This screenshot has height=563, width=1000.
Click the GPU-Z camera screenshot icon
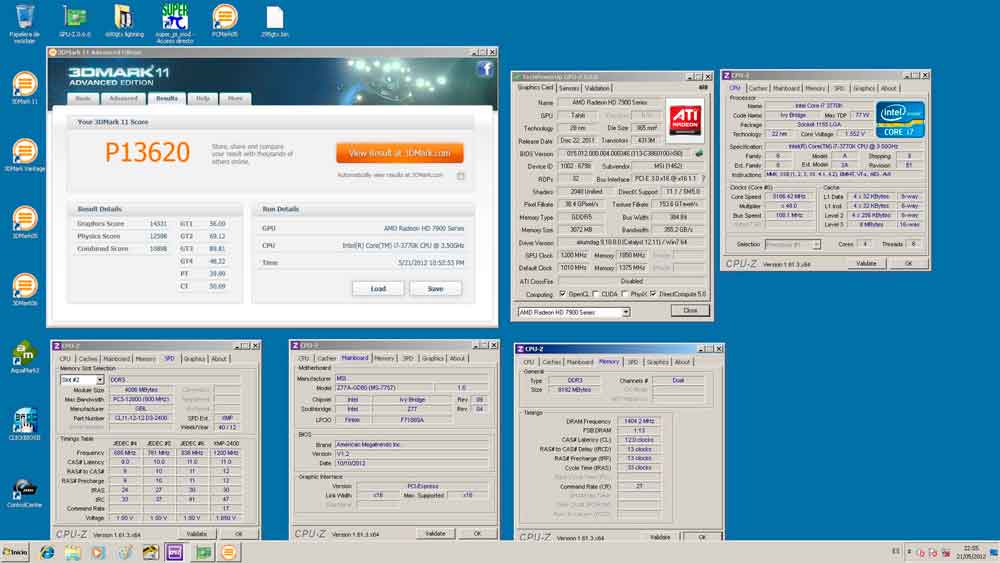click(703, 87)
